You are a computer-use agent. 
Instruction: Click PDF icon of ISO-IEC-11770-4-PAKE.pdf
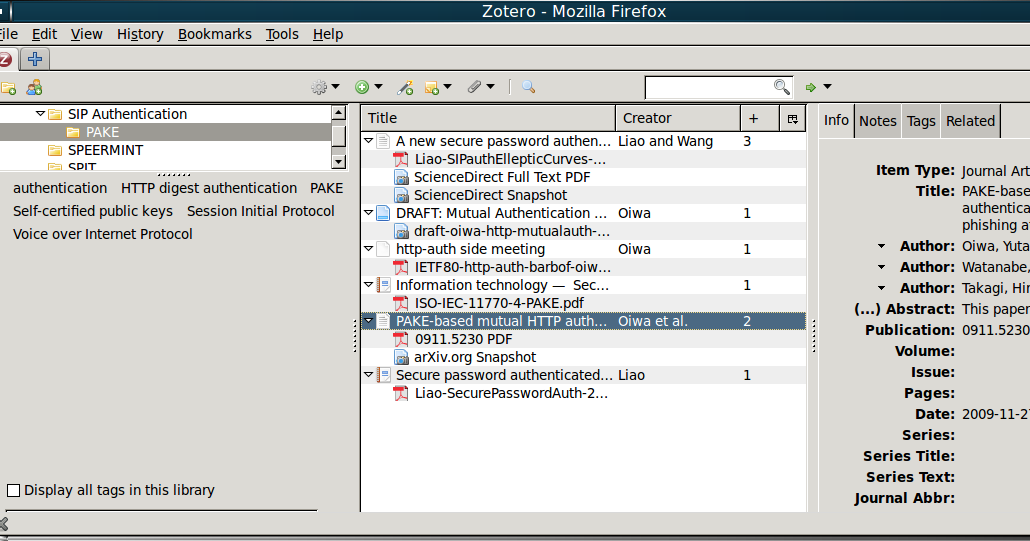400,303
